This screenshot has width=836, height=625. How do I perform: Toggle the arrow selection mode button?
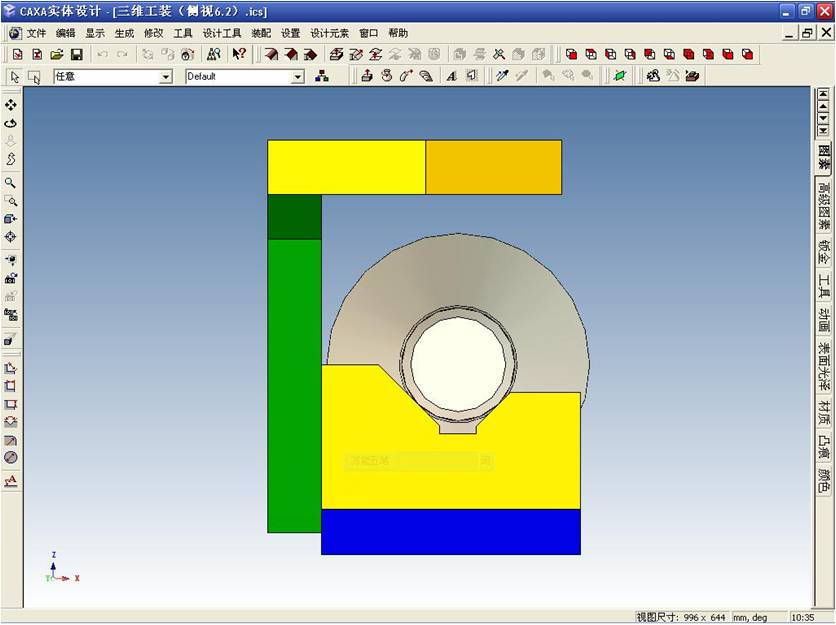[x=15, y=77]
